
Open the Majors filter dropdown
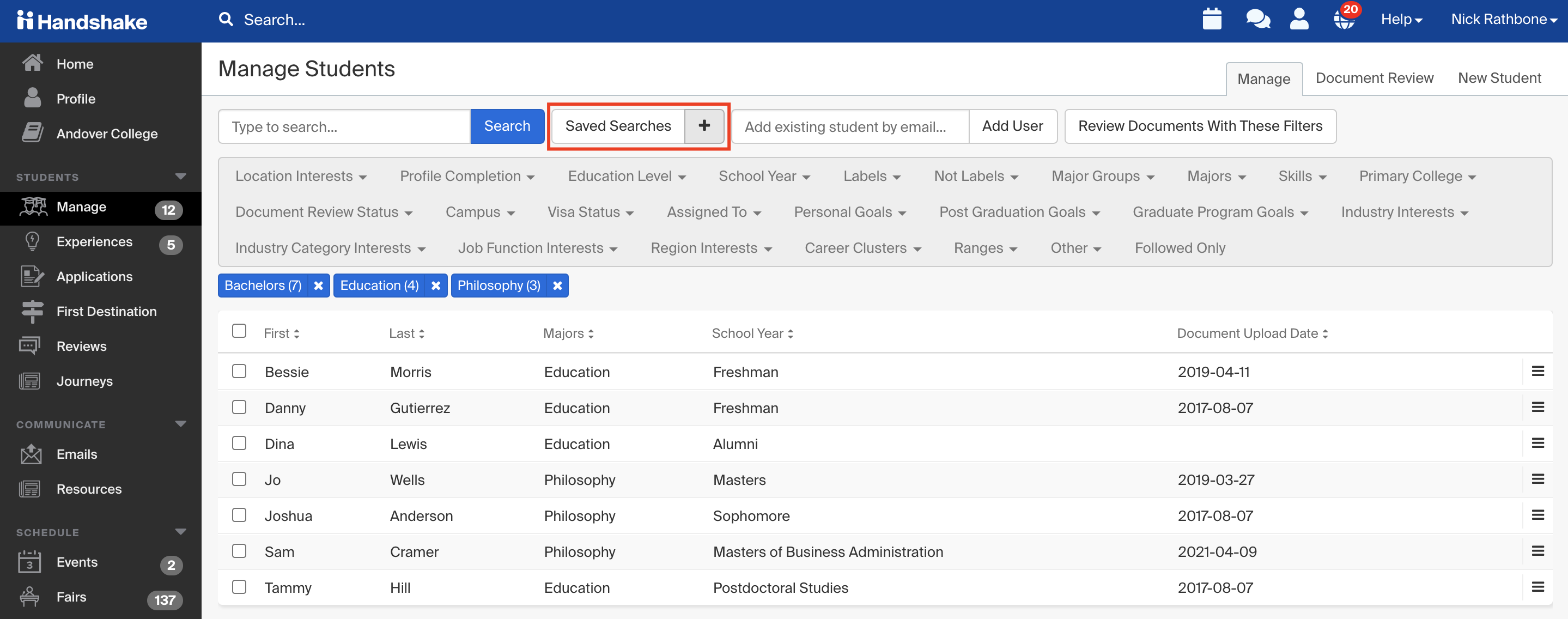click(x=1217, y=176)
